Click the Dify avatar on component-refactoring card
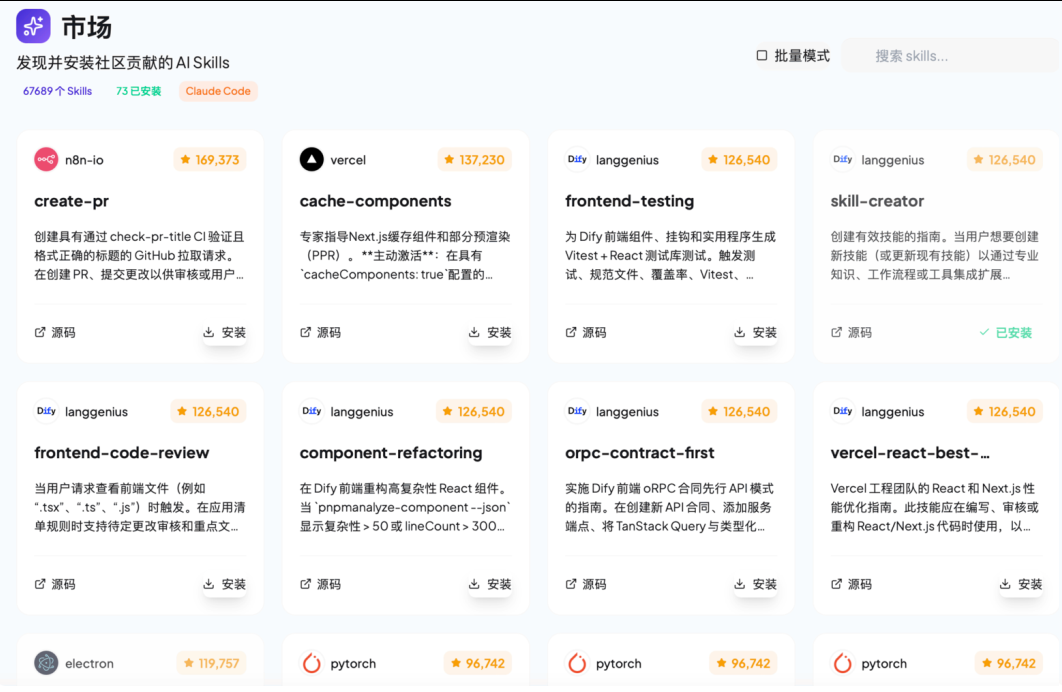The width and height of the screenshot is (1062, 692). [312, 412]
